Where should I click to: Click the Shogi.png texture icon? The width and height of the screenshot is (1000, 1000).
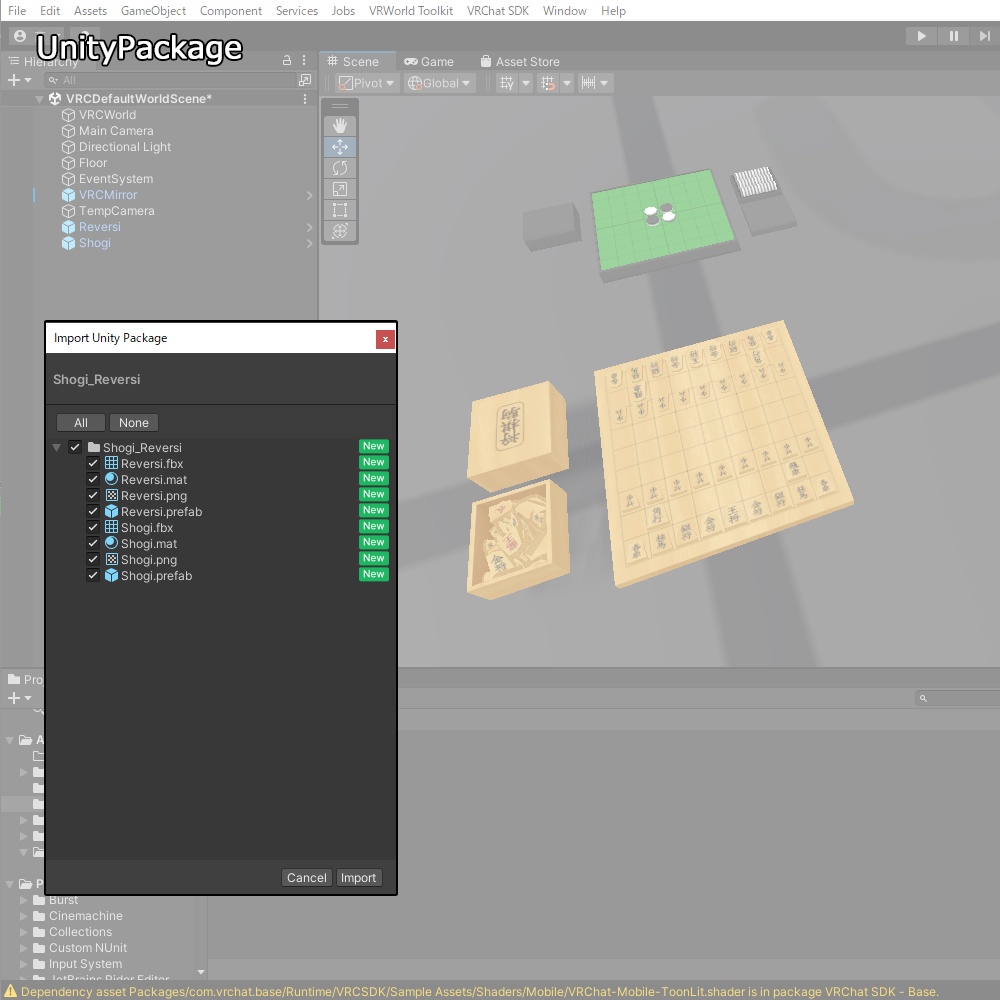coord(112,559)
